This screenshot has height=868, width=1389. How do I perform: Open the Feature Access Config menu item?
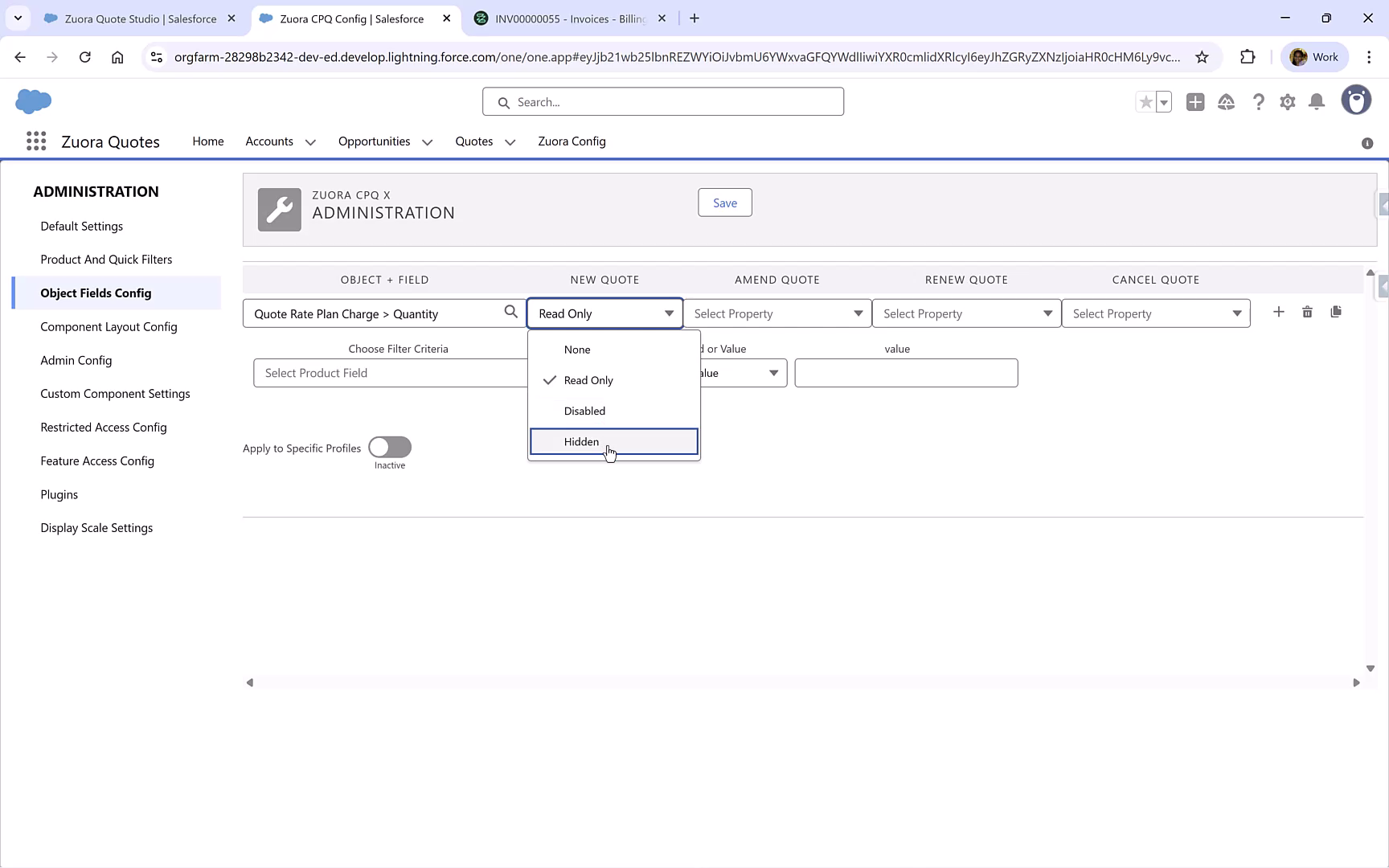pyautogui.click(x=97, y=461)
